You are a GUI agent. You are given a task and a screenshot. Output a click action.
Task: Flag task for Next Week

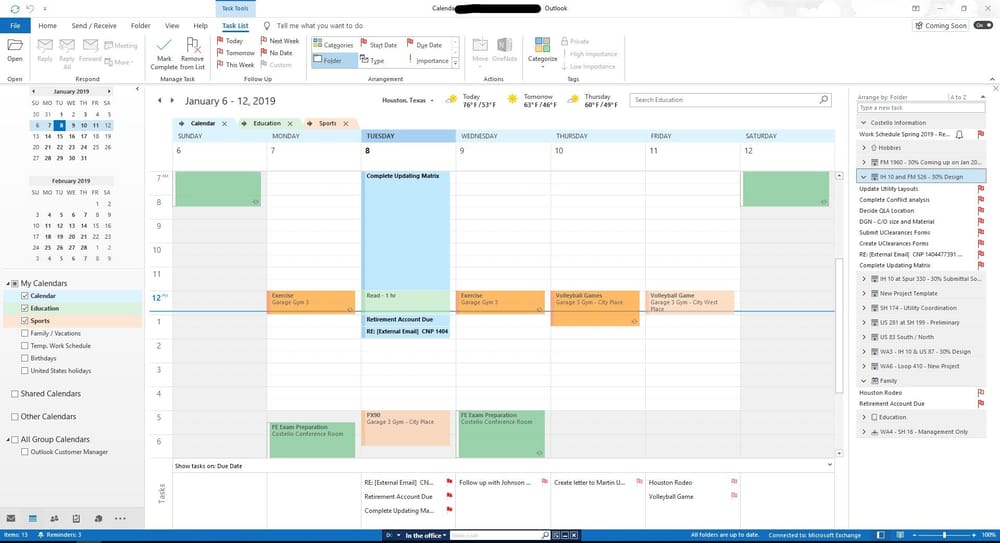279,41
